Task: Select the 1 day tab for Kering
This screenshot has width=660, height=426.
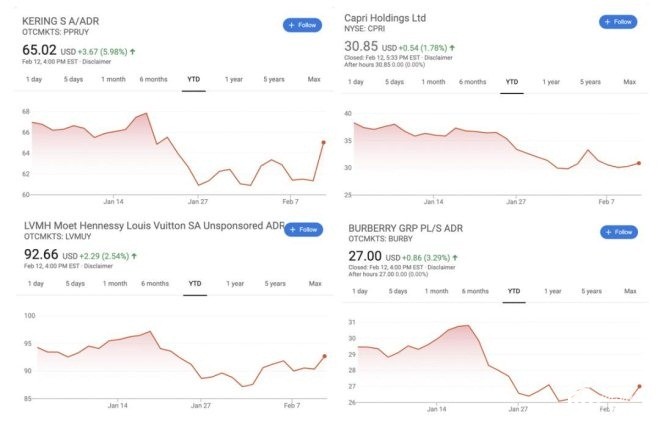Action: point(35,79)
